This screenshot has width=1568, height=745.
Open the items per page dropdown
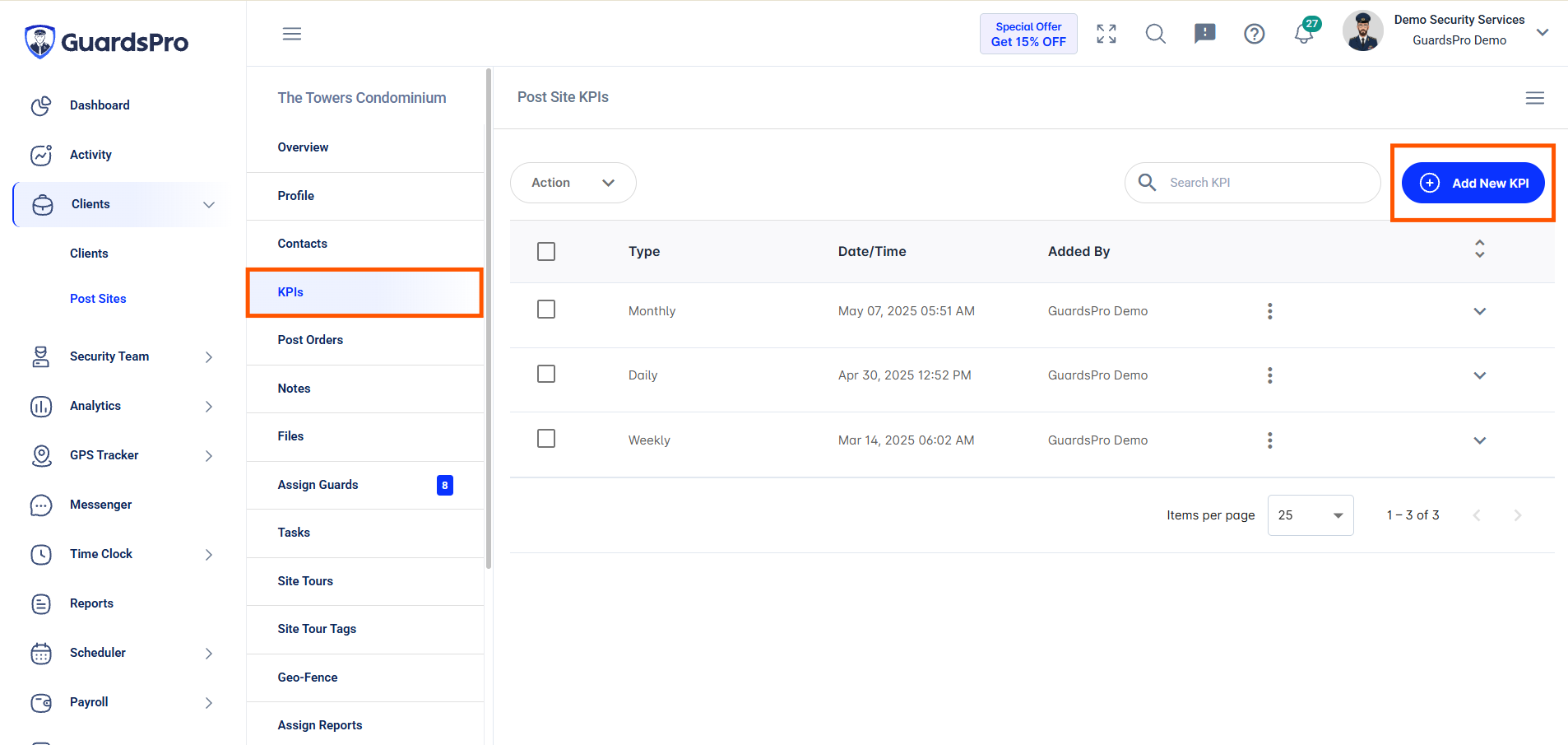1311,515
